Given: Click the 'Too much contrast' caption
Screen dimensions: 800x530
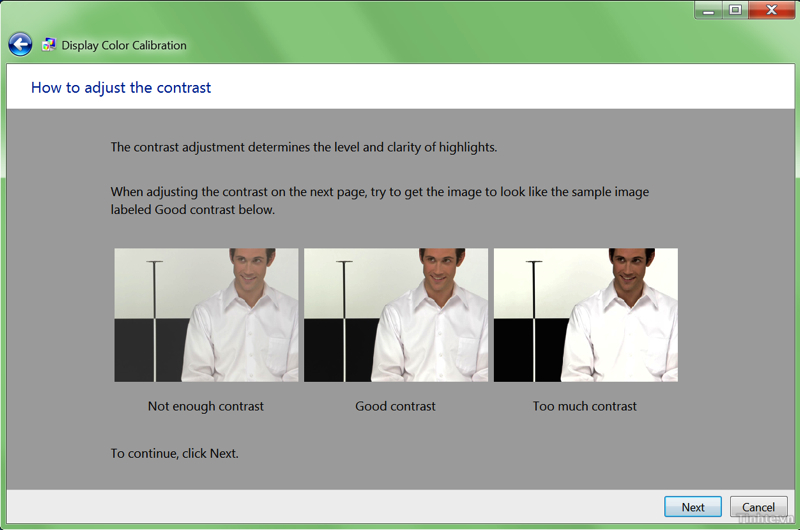Looking at the screenshot, I should 585,406.
